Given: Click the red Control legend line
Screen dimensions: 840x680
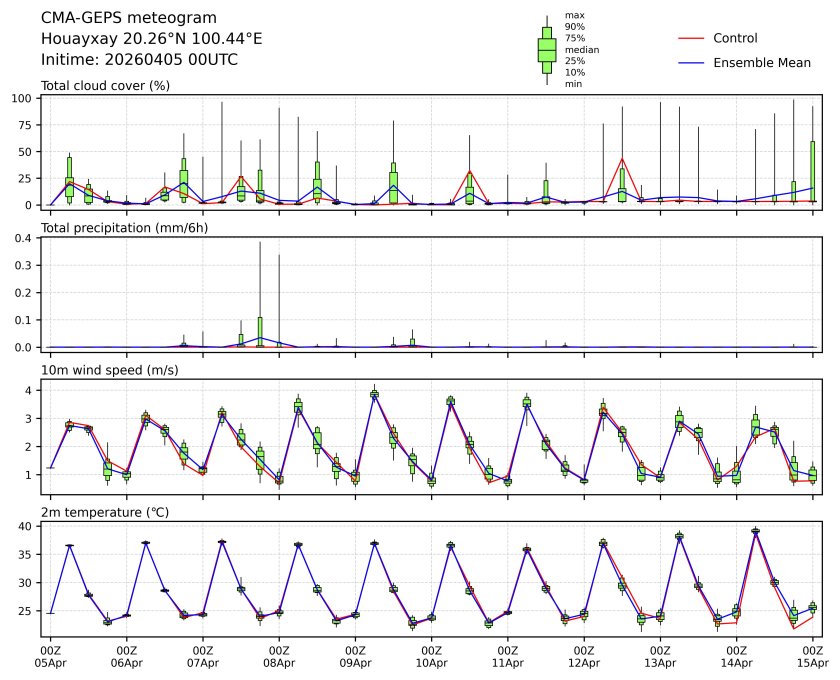Looking at the screenshot, I should click(x=691, y=38).
